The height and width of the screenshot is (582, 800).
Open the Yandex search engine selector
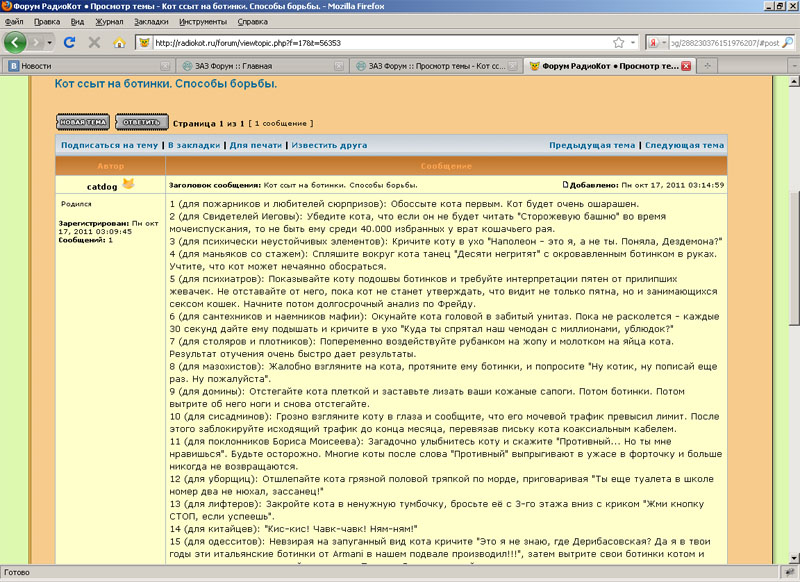[x=657, y=43]
